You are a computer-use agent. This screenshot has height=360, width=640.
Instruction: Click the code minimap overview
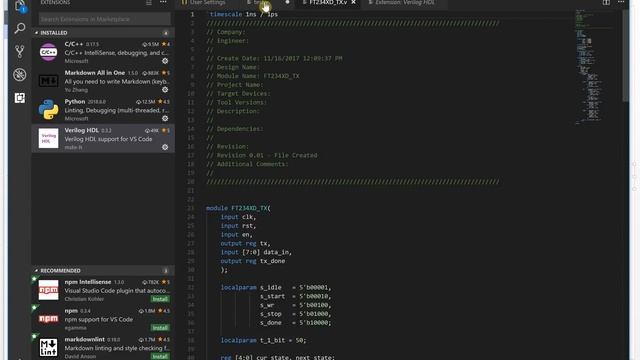(x=594, y=67)
